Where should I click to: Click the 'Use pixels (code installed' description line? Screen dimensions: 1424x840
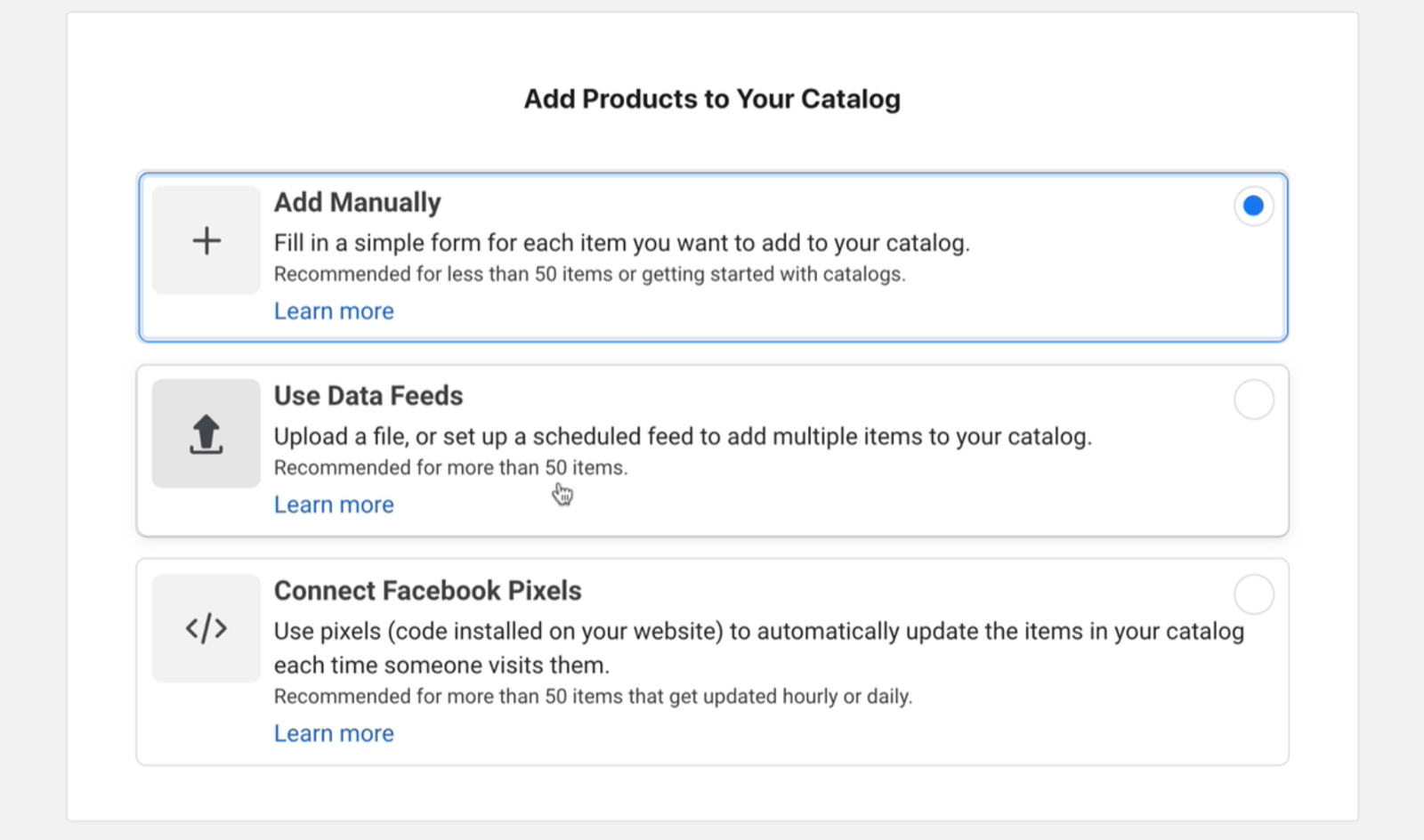(x=759, y=632)
